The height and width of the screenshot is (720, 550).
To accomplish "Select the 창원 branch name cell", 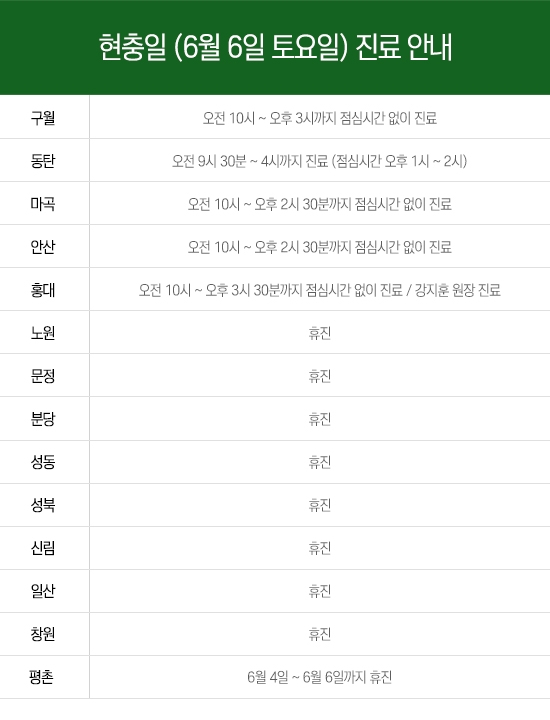I will pyautogui.click(x=43, y=634).
